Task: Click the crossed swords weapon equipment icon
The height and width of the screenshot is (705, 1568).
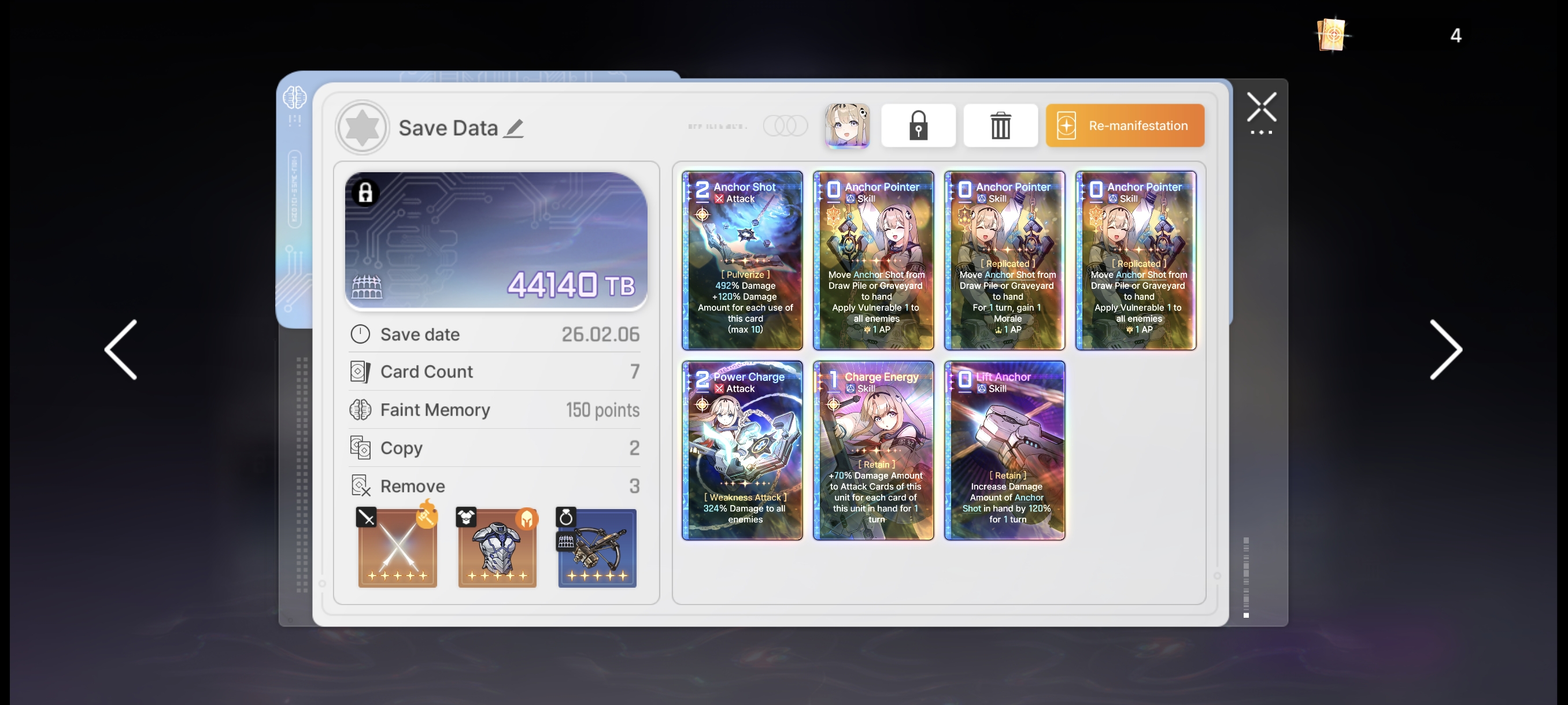Action: tap(397, 547)
